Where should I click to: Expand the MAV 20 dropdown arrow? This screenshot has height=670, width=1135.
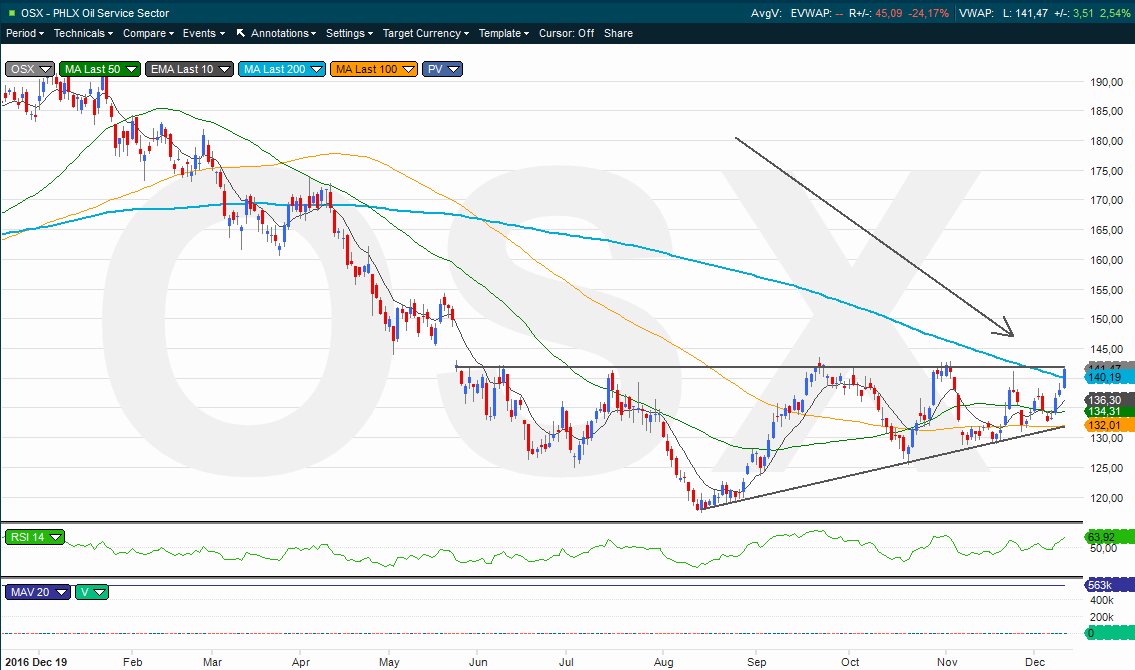[x=61, y=592]
